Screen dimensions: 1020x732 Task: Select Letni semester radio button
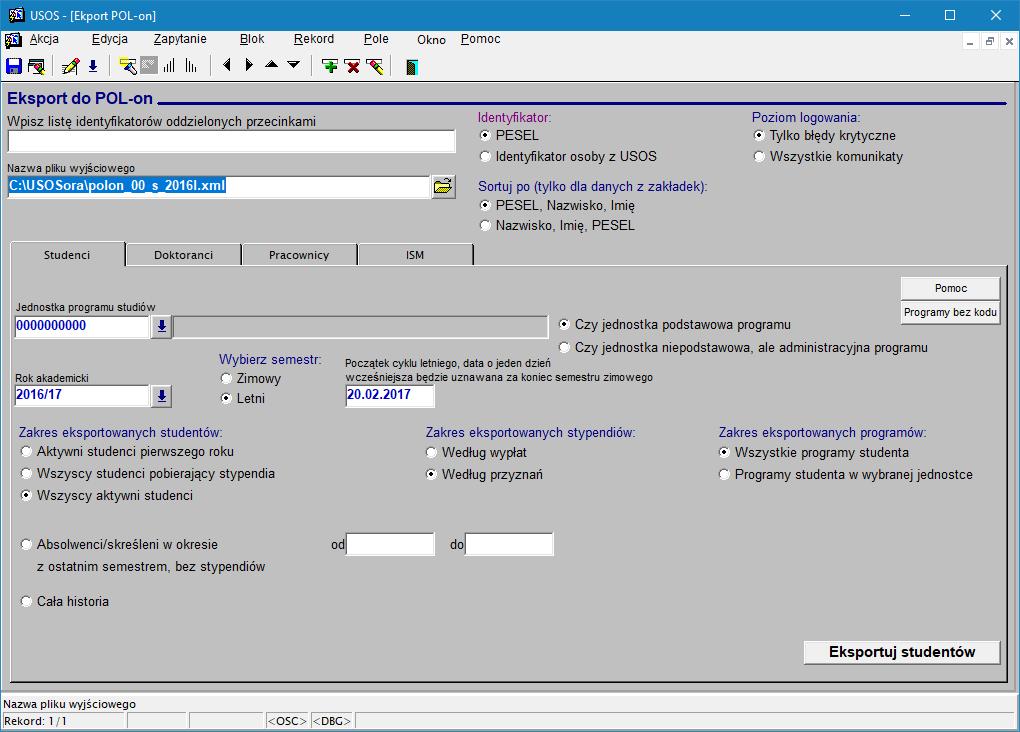click(226, 398)
